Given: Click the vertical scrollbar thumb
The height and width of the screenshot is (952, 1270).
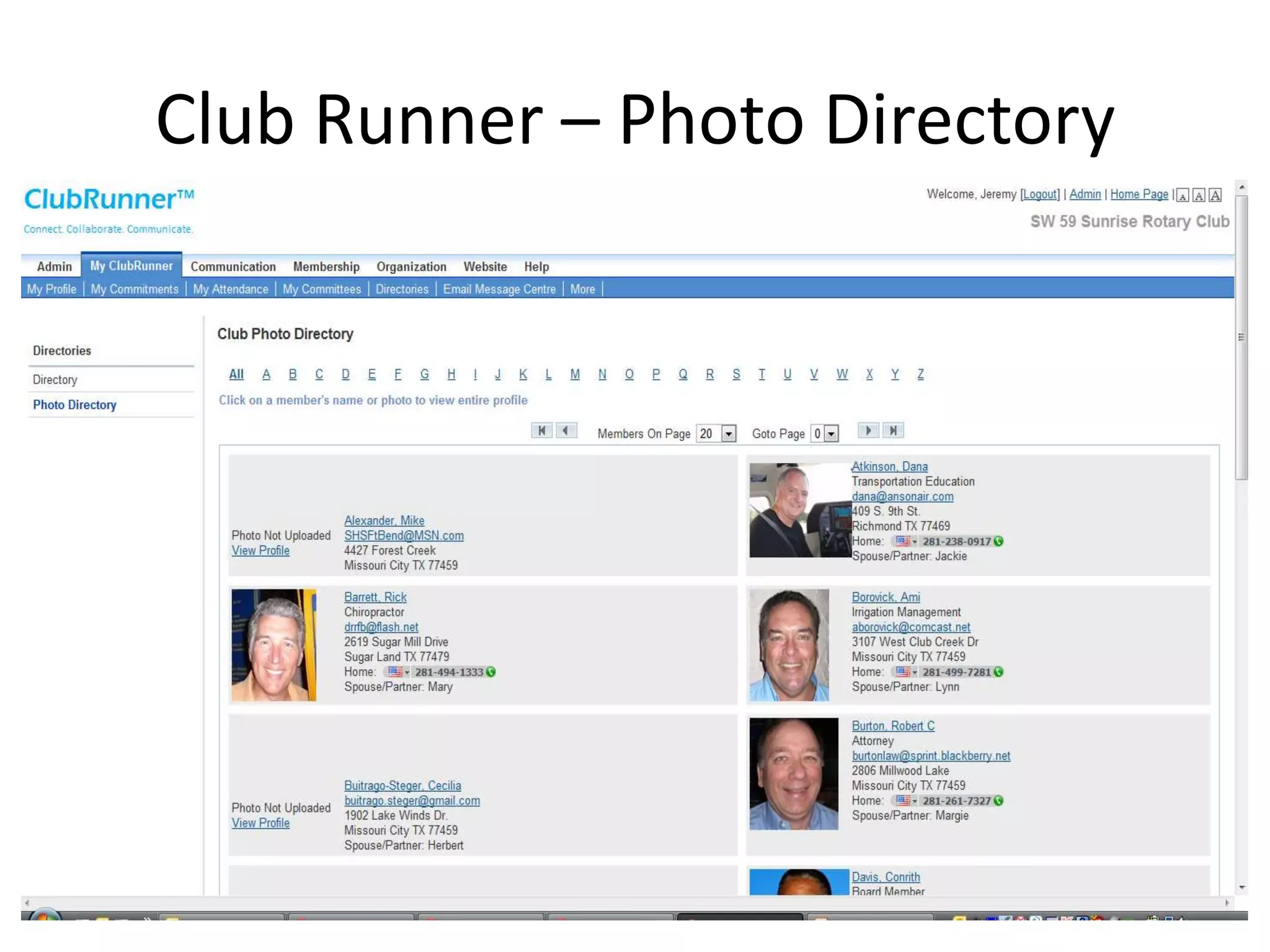Looking at the screenshot, I should (1241, 338).
